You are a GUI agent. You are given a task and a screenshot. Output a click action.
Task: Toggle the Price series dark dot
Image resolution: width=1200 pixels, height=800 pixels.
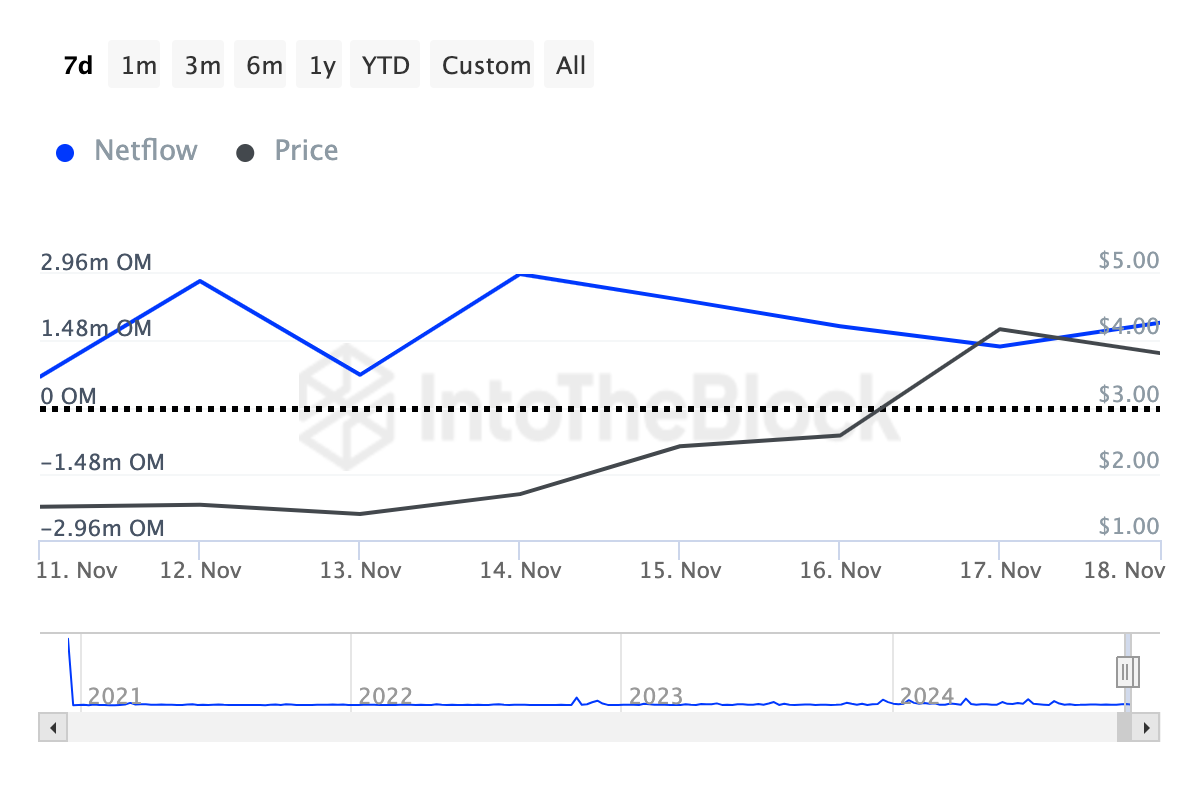point(245,153)
